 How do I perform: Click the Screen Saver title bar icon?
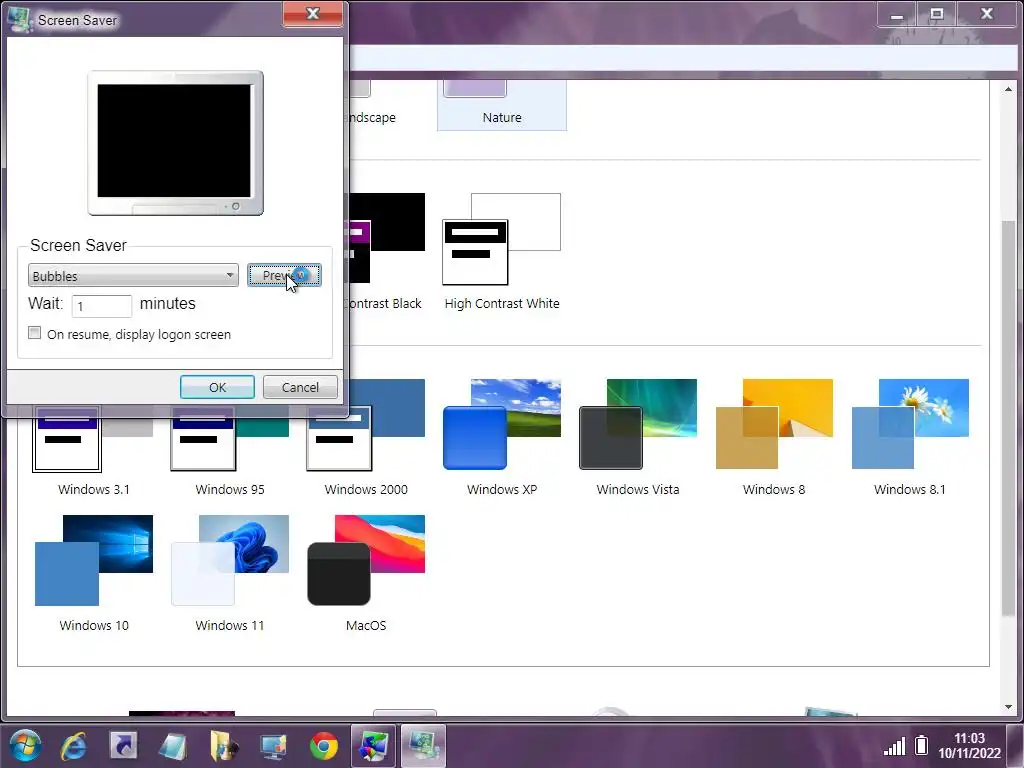[20, 19]
